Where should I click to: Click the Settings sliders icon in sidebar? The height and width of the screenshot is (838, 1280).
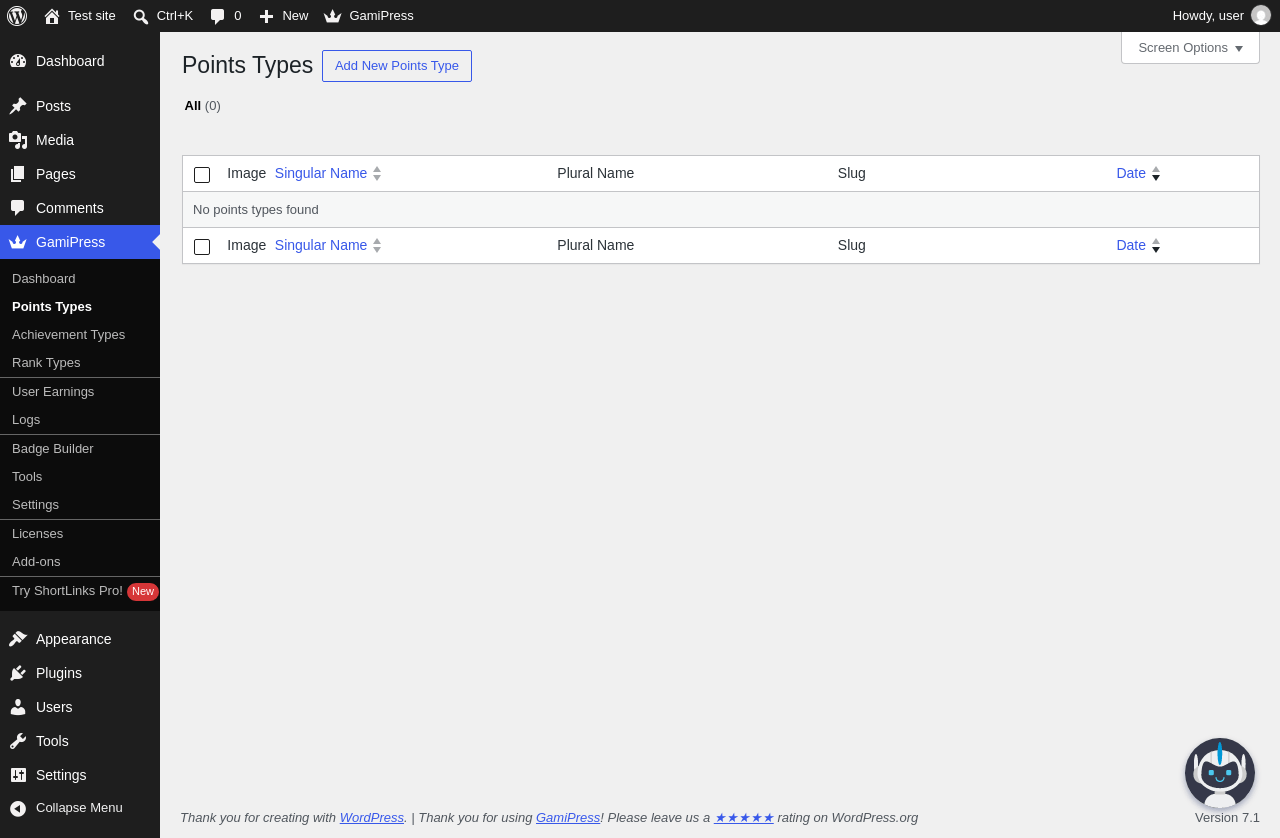coord(18,775)
